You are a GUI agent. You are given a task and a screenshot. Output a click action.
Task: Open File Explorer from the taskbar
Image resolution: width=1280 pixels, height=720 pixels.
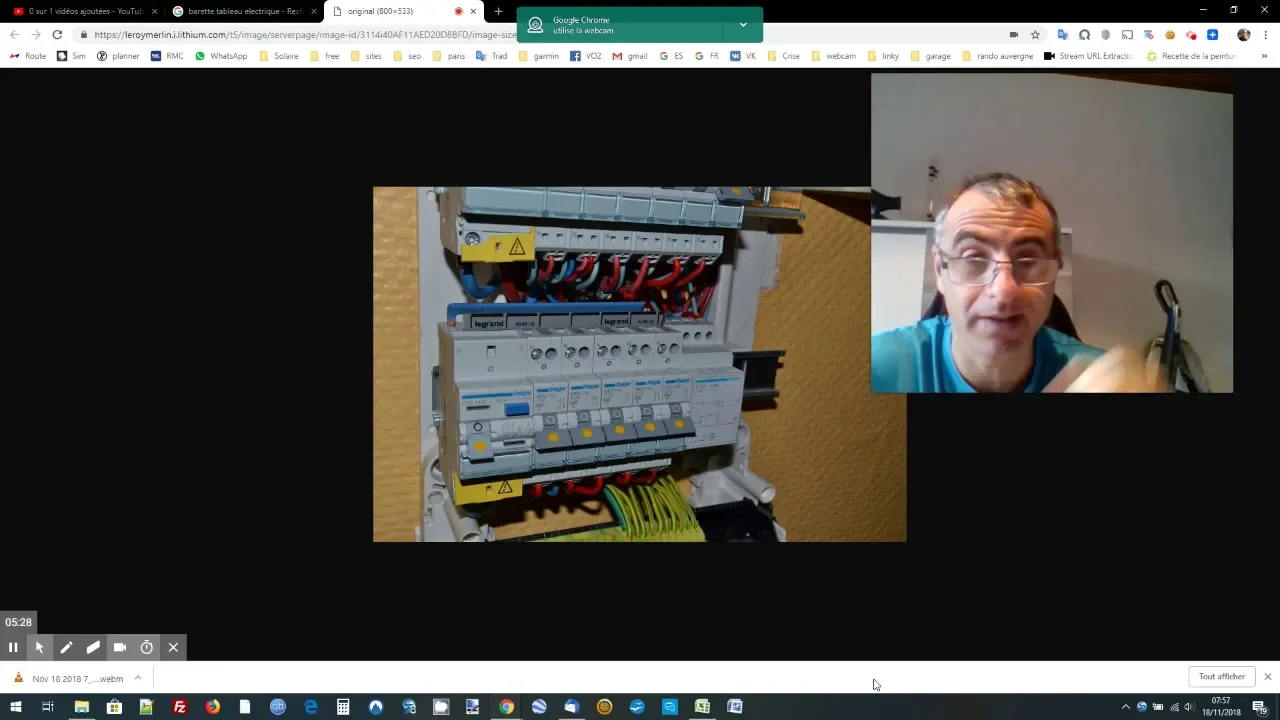(81, 707)
